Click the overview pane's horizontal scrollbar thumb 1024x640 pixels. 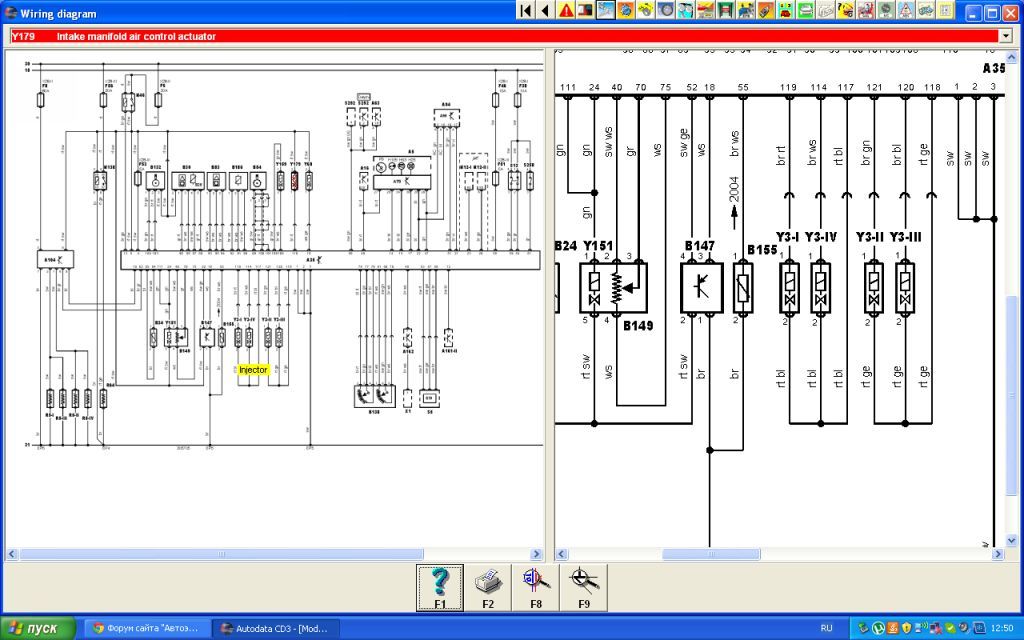(221, 554)
